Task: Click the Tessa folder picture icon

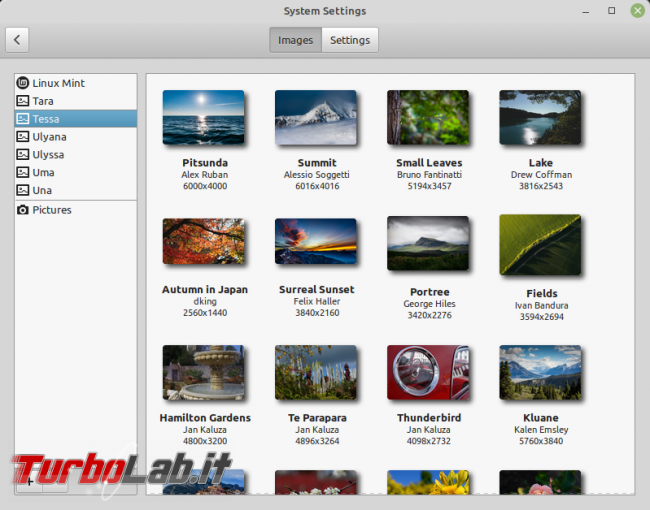Action: pyautogui.click(x=22, y=119)
